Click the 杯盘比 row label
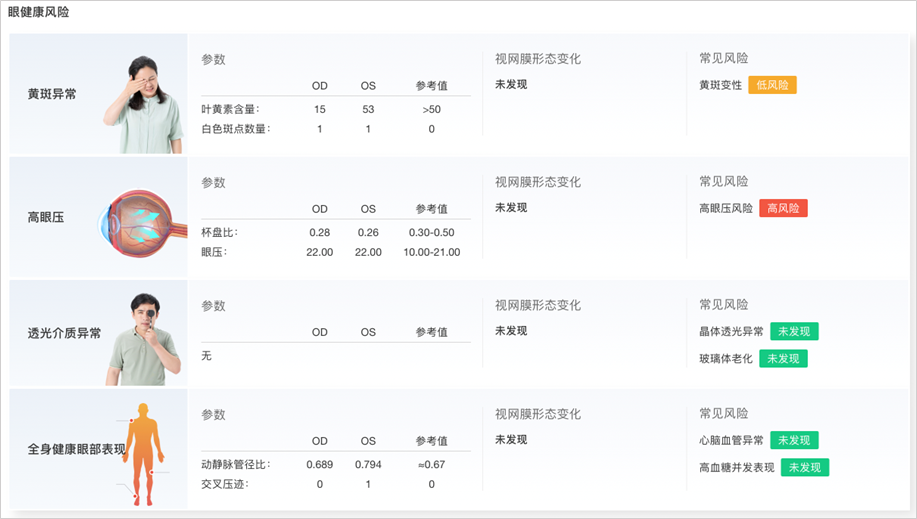This screenshot has height=519, width=917. [x=220, y=232]
